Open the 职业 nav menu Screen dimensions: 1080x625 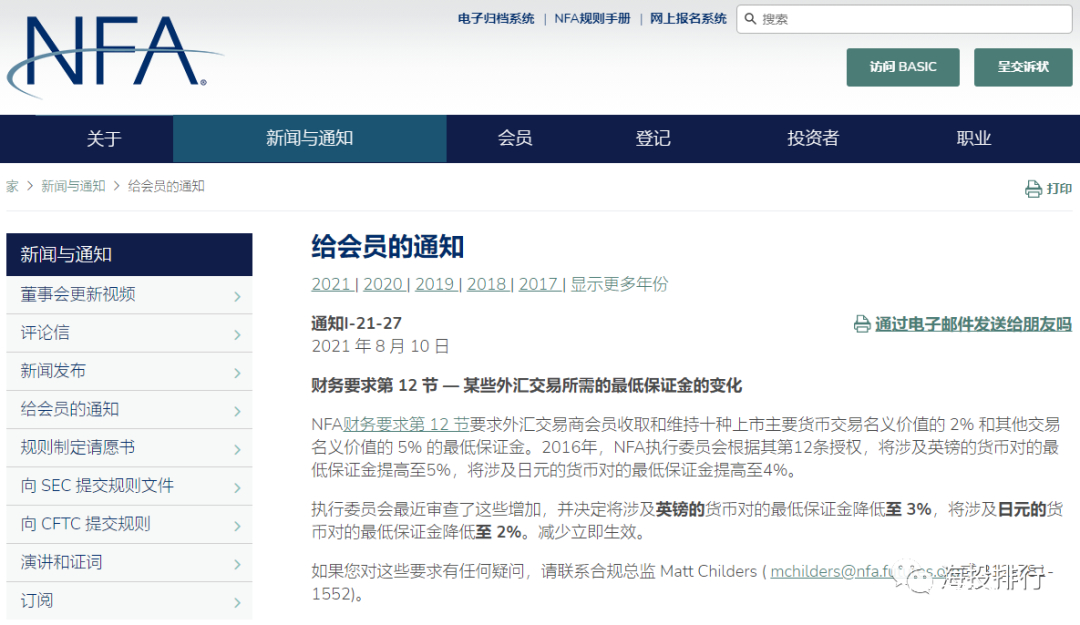point(973,139)
